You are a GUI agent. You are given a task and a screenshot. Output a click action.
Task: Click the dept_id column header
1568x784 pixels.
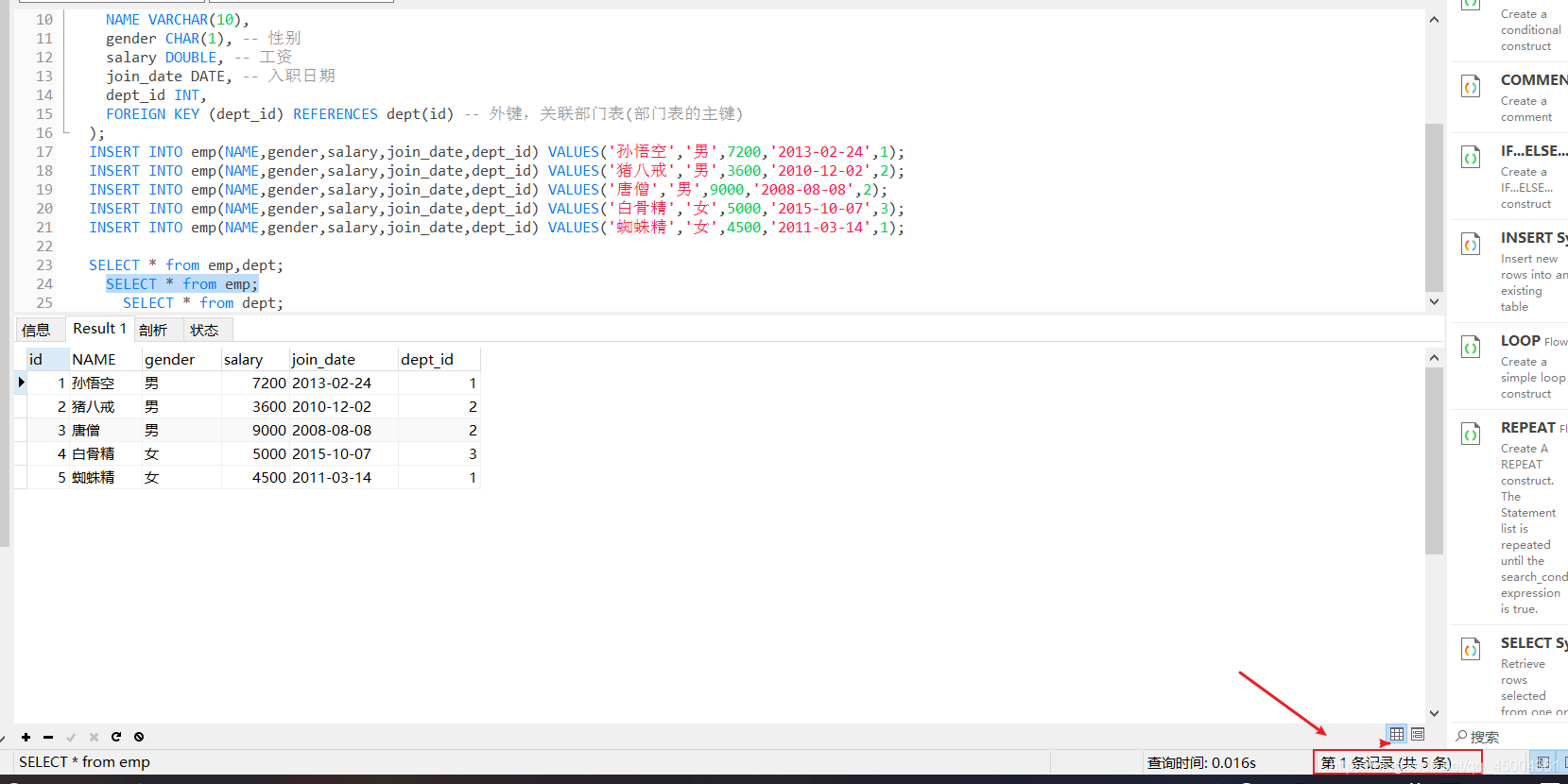click(439, 359)
